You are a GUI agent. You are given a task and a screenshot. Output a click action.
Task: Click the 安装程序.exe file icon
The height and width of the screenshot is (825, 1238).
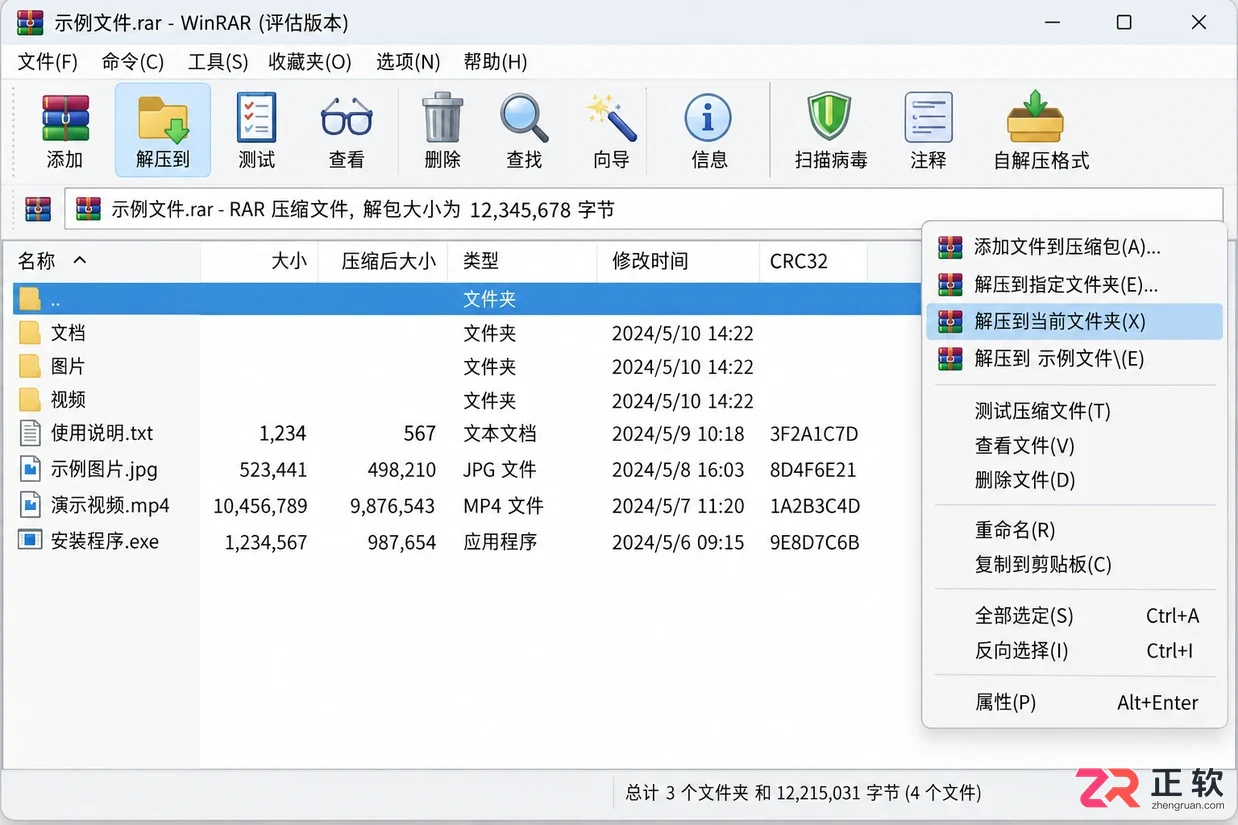[x=30, y=541]
